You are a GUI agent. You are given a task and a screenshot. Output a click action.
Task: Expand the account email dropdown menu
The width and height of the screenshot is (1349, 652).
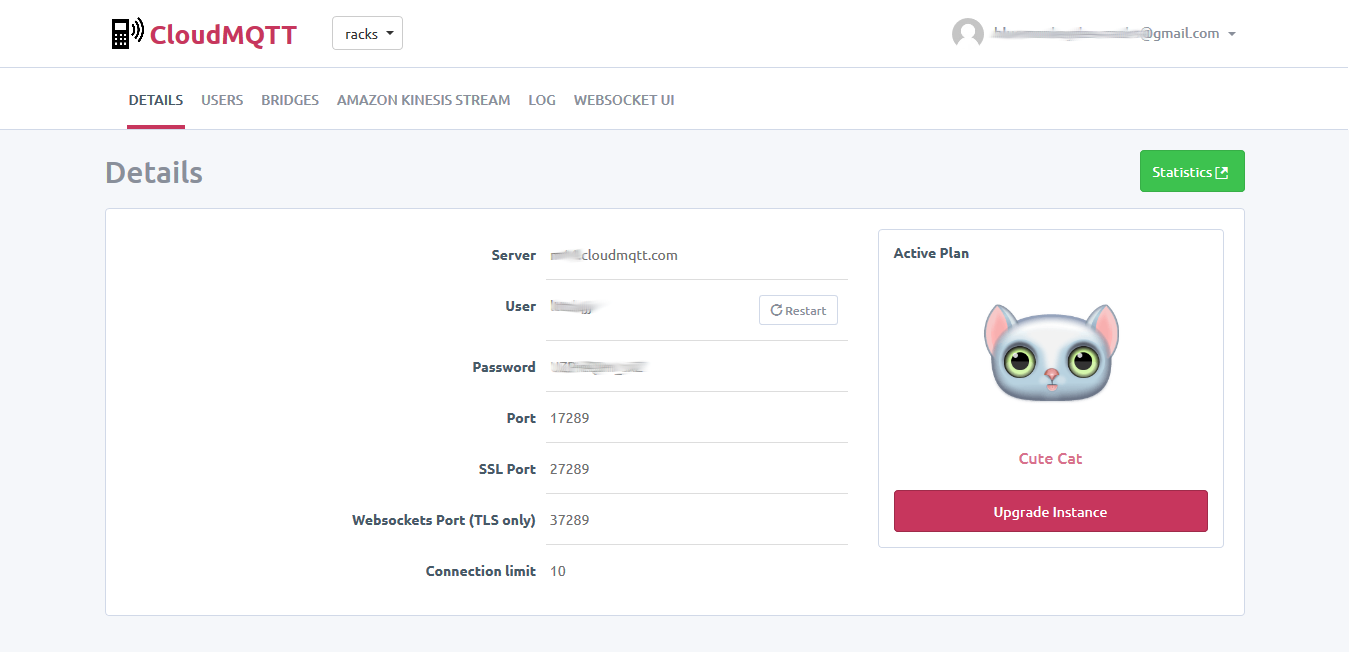[x=1231, y=34]
